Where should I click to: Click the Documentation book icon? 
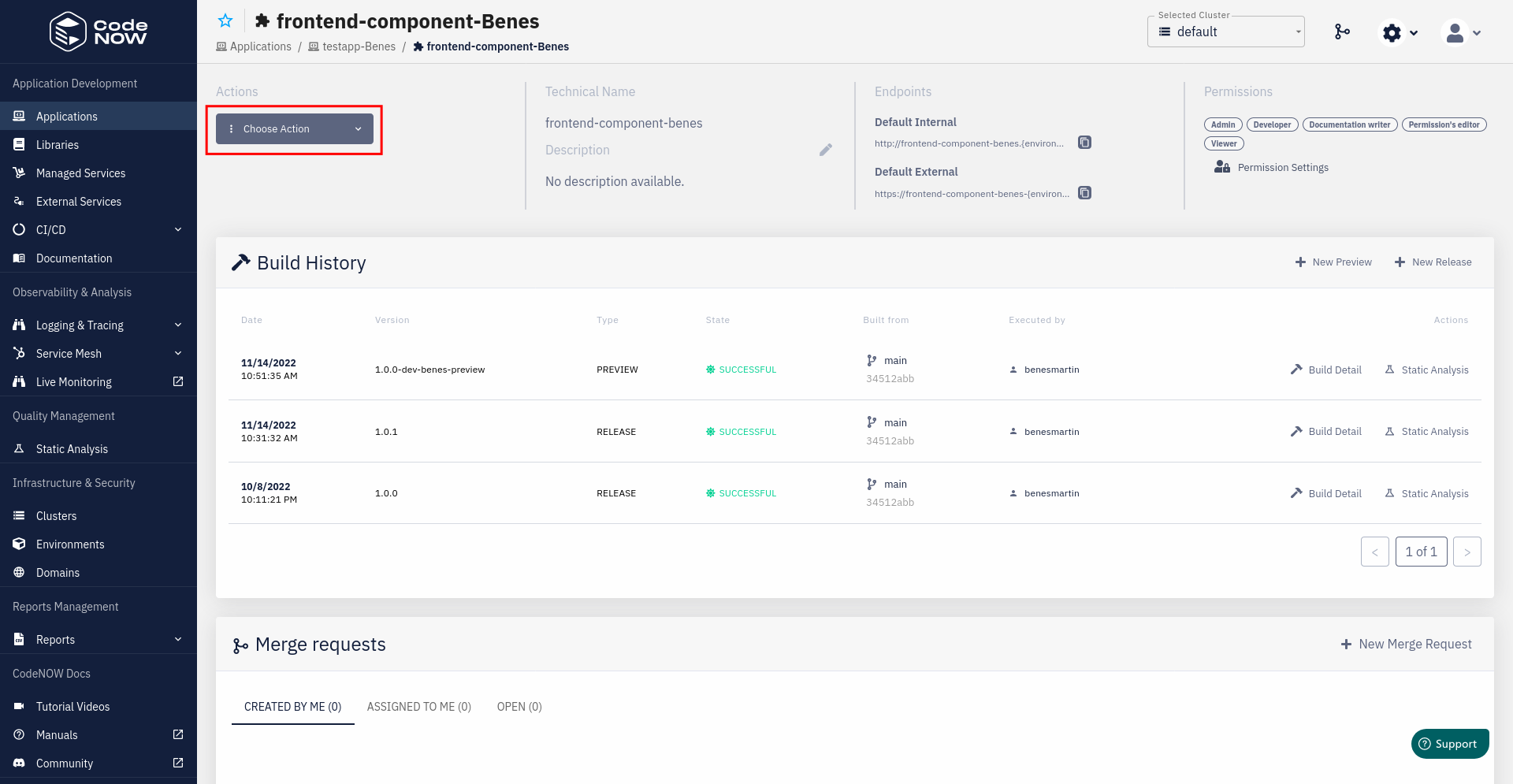[x=19, y=258]
